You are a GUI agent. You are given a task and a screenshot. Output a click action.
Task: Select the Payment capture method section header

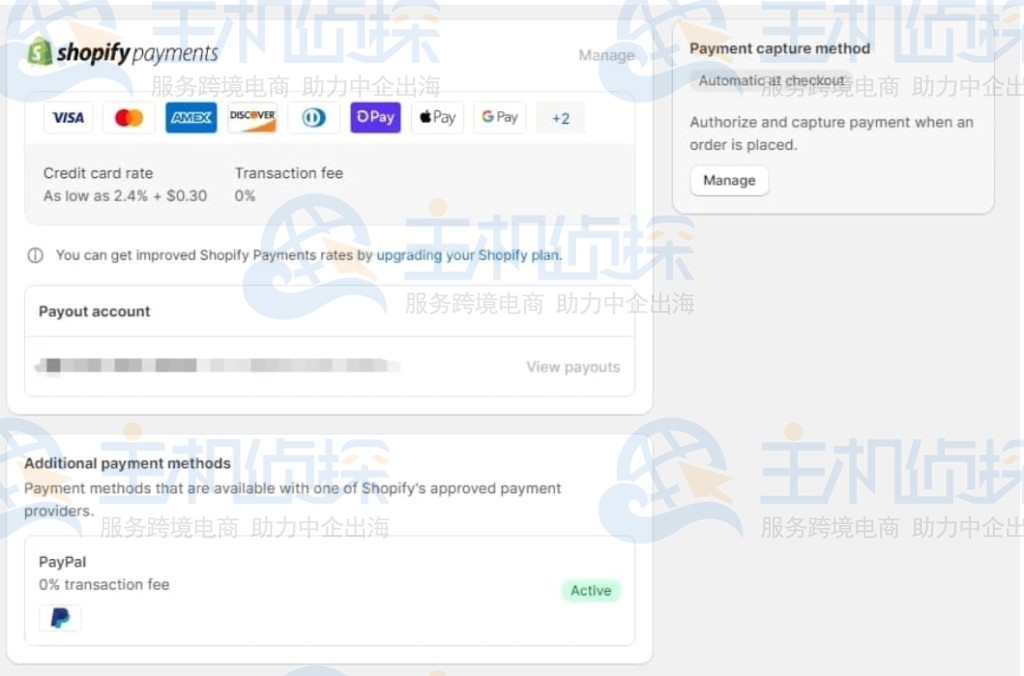pyautogui.click(x=779, y=48)
